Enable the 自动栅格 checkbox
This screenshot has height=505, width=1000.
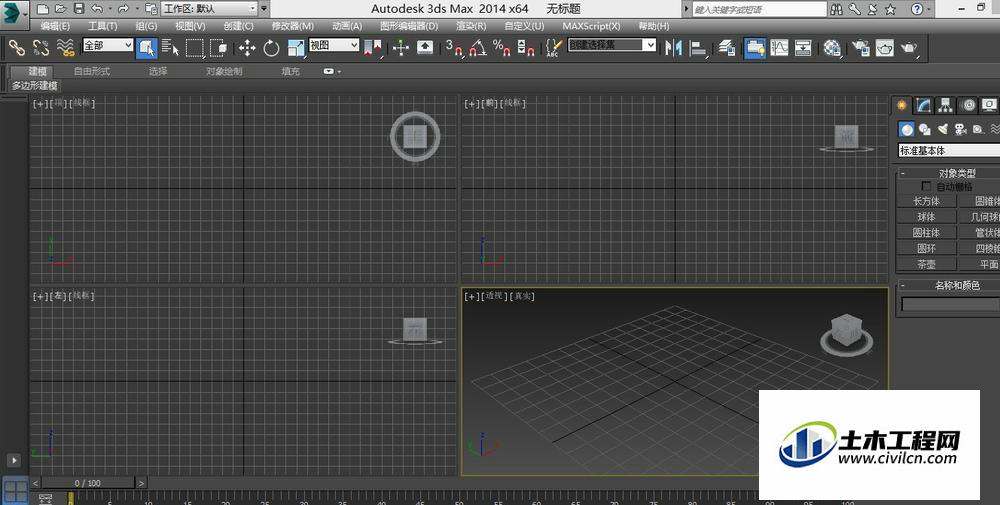927,186
